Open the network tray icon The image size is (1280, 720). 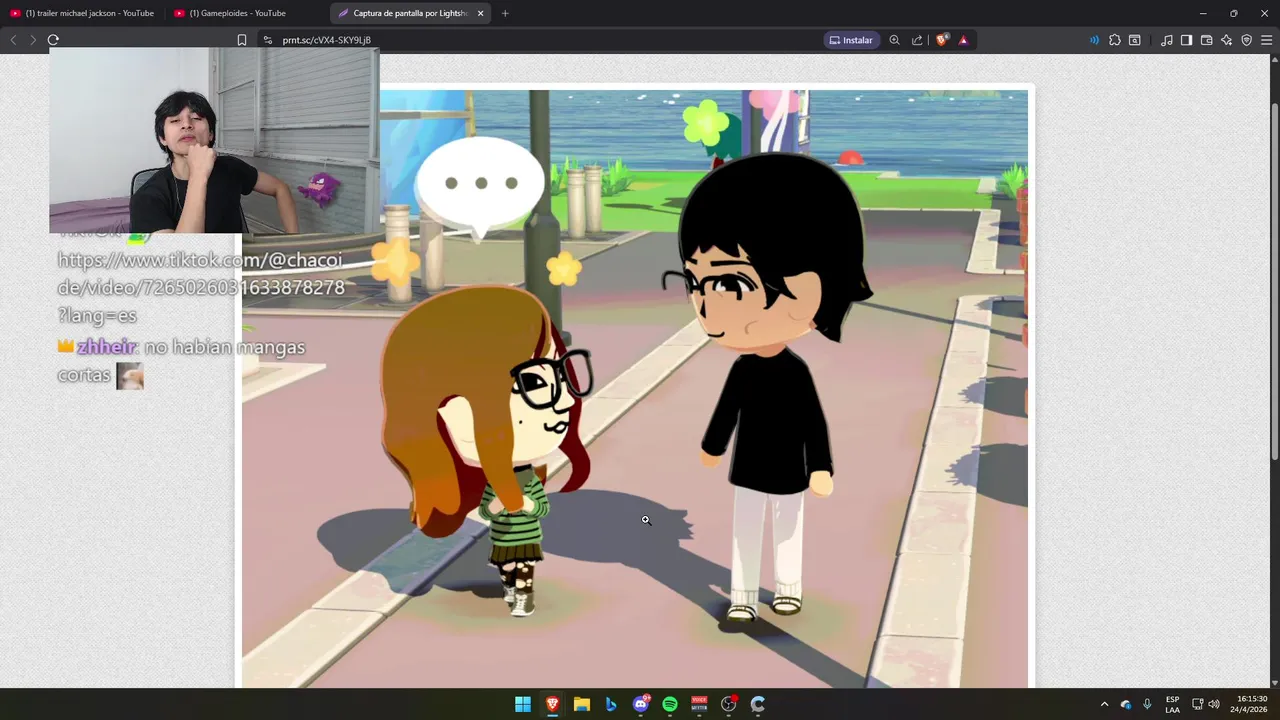(1197, 704)
